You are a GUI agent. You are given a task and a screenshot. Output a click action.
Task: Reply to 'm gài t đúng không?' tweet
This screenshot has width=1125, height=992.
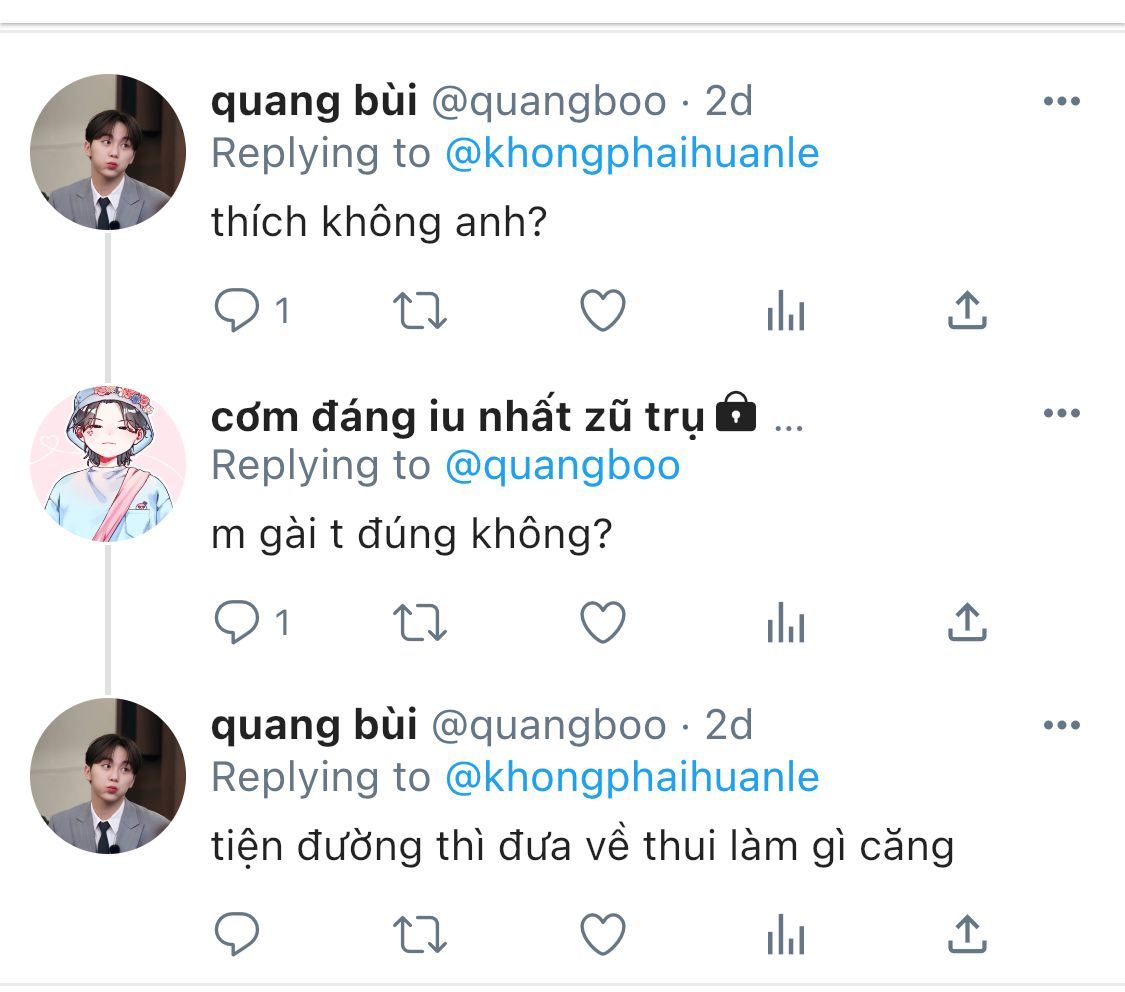[x=237, y=622]
